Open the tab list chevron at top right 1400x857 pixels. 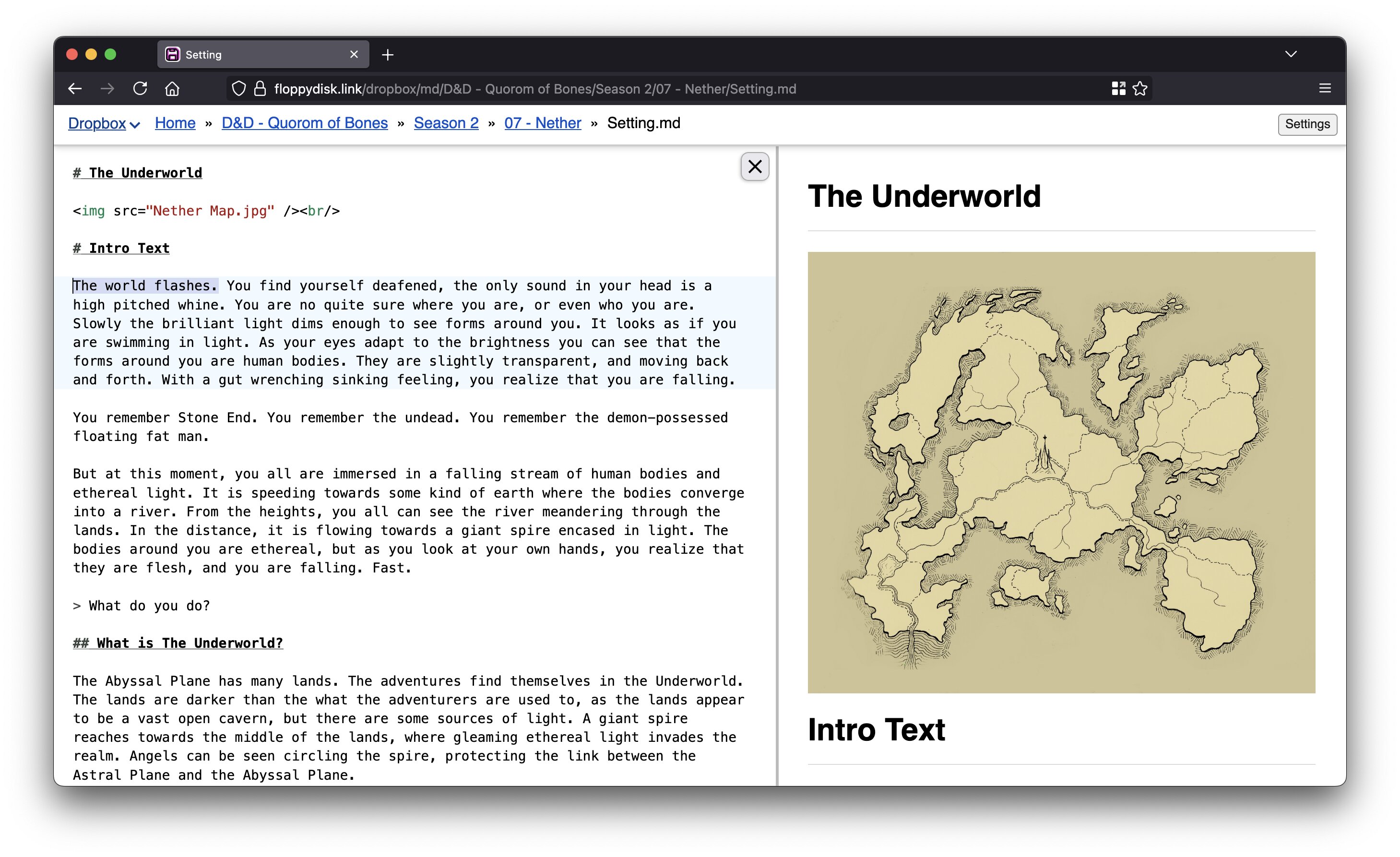(1290, 54)
